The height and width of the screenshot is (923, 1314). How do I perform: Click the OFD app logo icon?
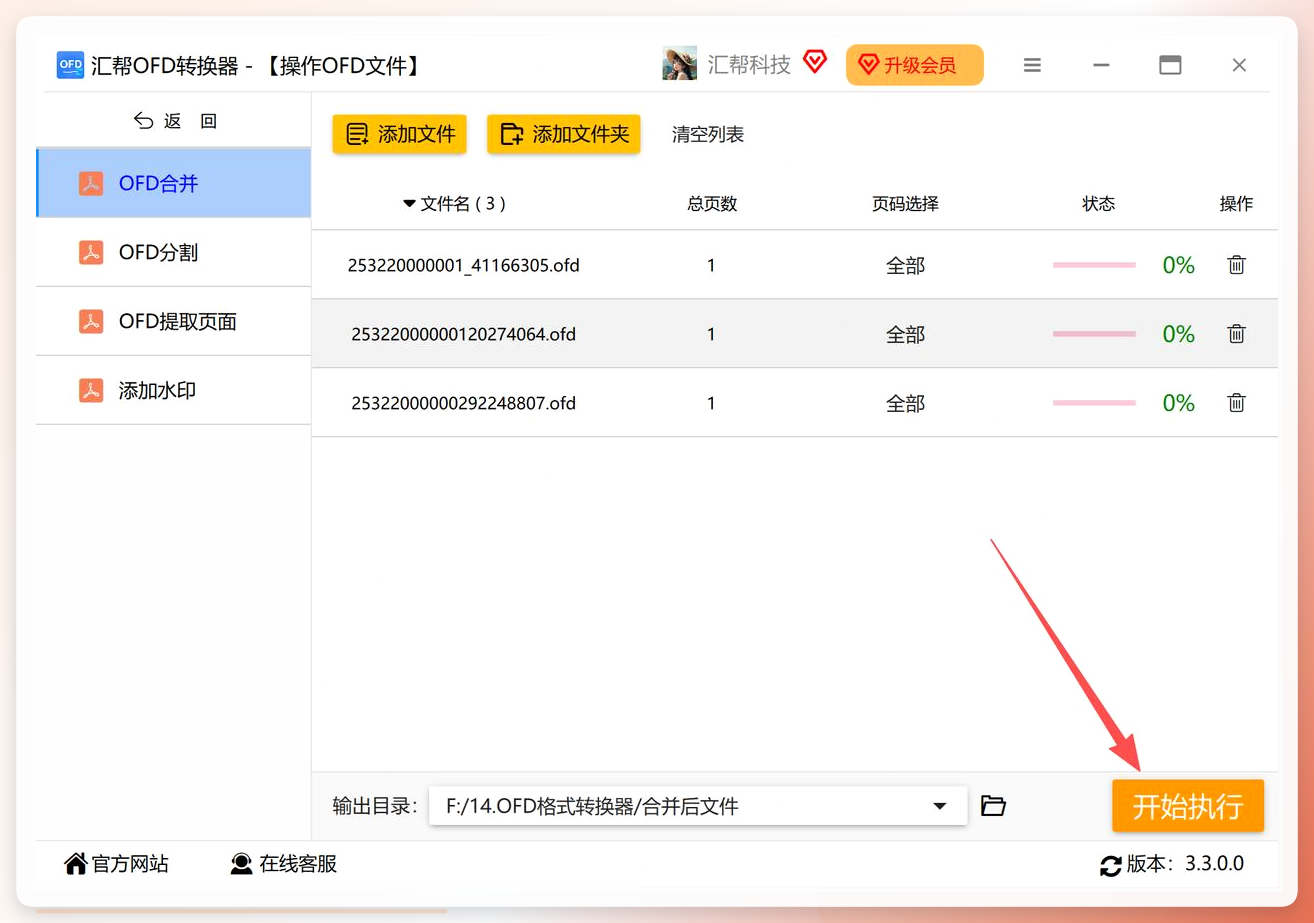(70, 66)
